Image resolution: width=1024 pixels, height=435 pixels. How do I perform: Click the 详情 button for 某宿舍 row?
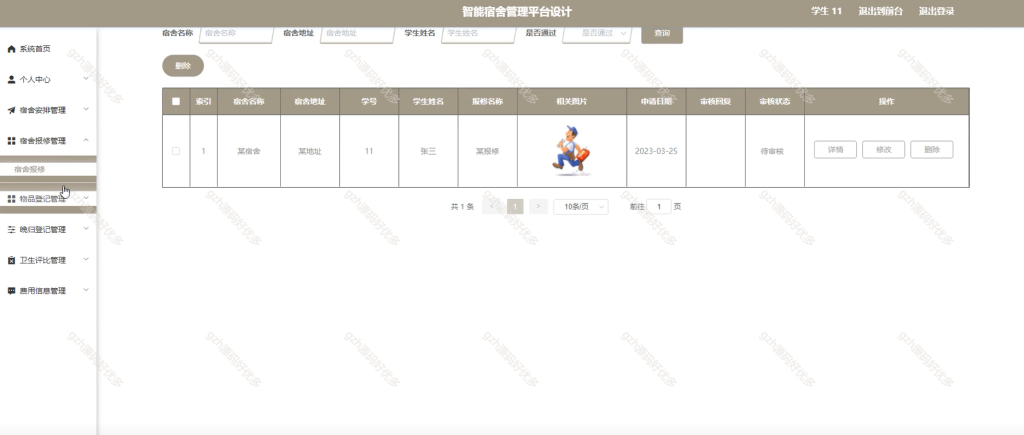click(x=835, y=150)
